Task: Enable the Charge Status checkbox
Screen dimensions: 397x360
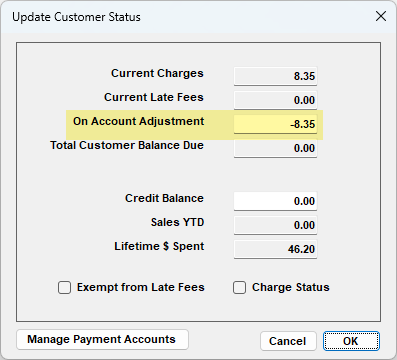Action: [239, 287]
